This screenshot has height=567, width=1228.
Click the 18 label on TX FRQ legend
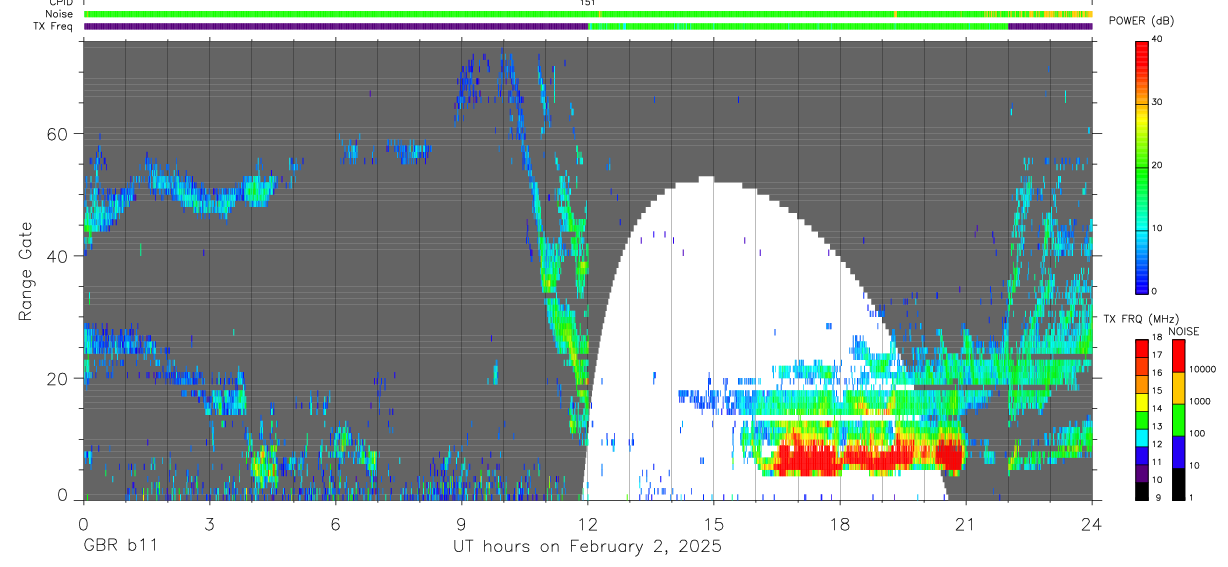tap(1157, 337)
